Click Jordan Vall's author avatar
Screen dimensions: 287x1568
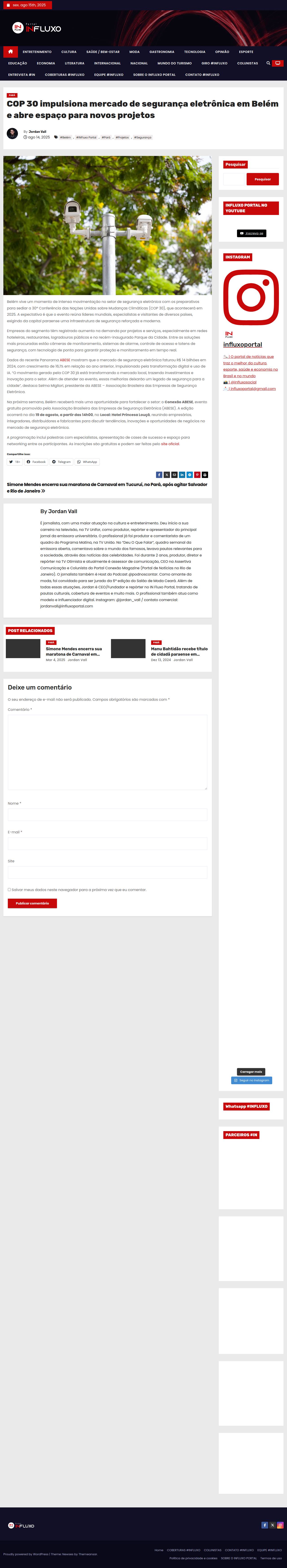click(x=12, y=133)
